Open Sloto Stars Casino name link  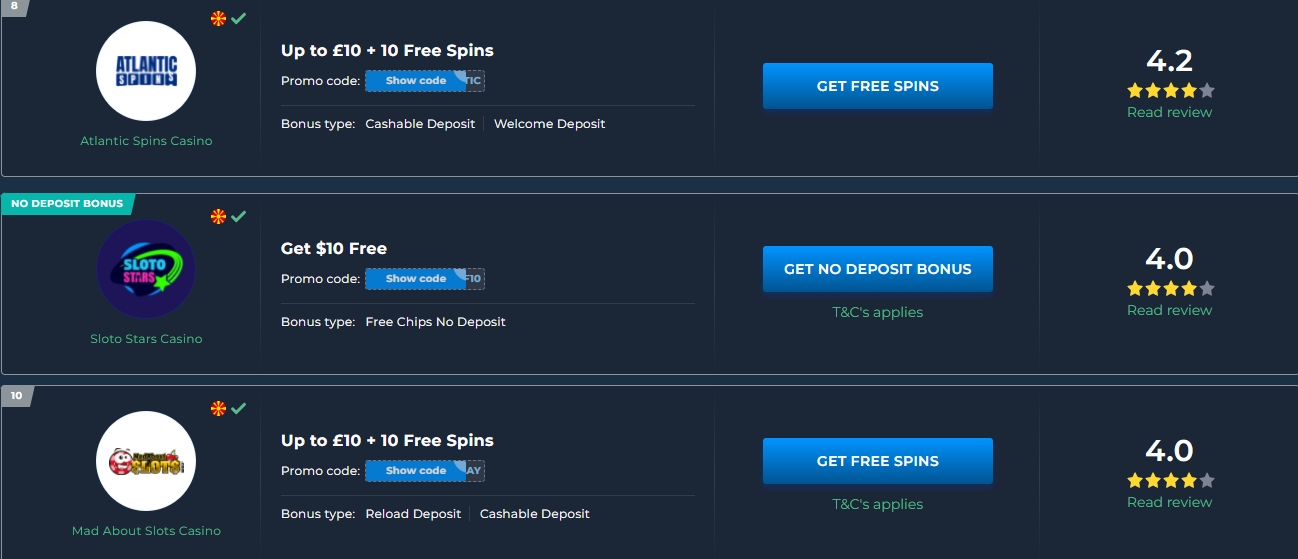(x=146, y=339)
